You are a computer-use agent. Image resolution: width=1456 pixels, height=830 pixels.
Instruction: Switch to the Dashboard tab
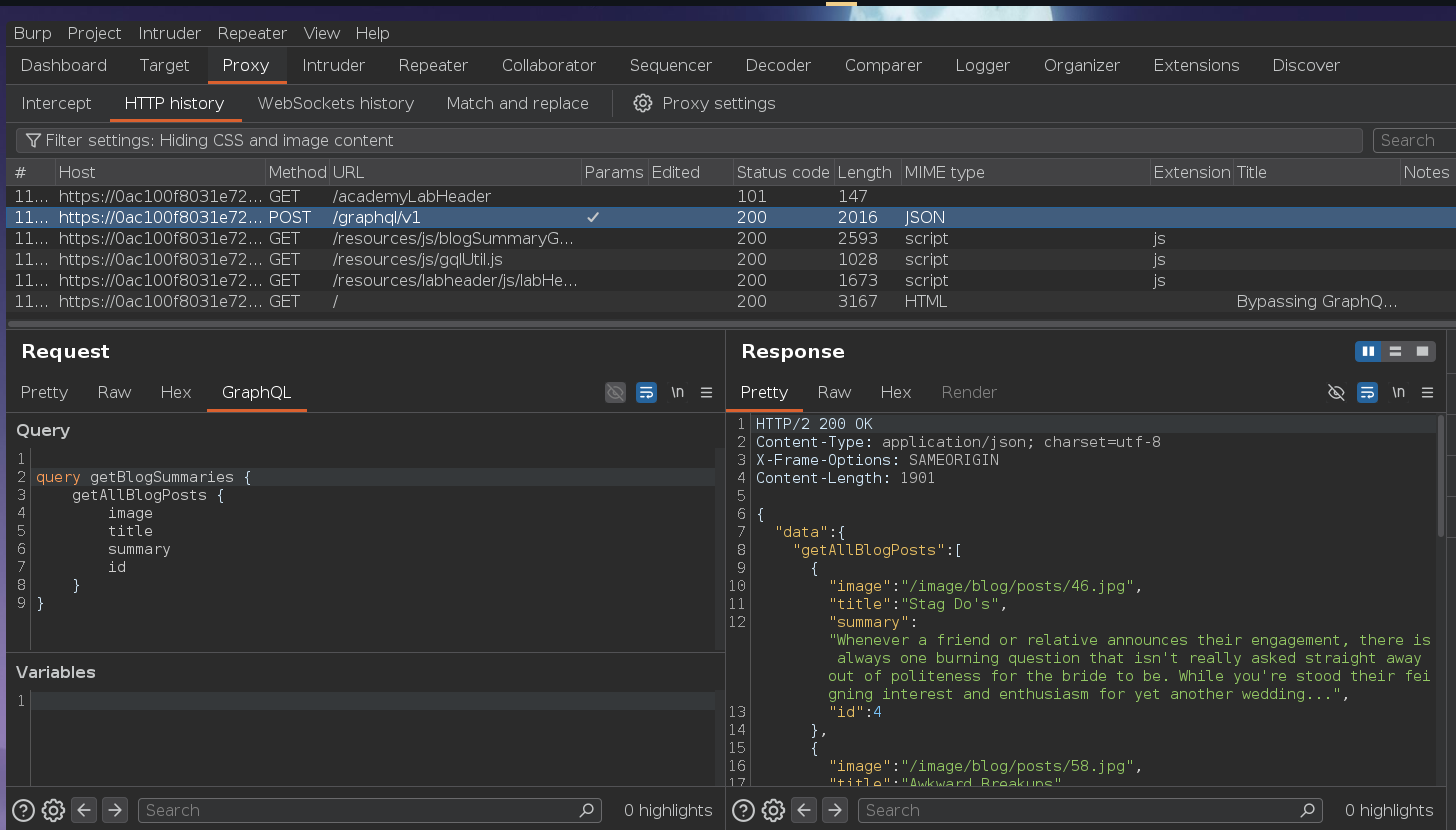(64, 65)
